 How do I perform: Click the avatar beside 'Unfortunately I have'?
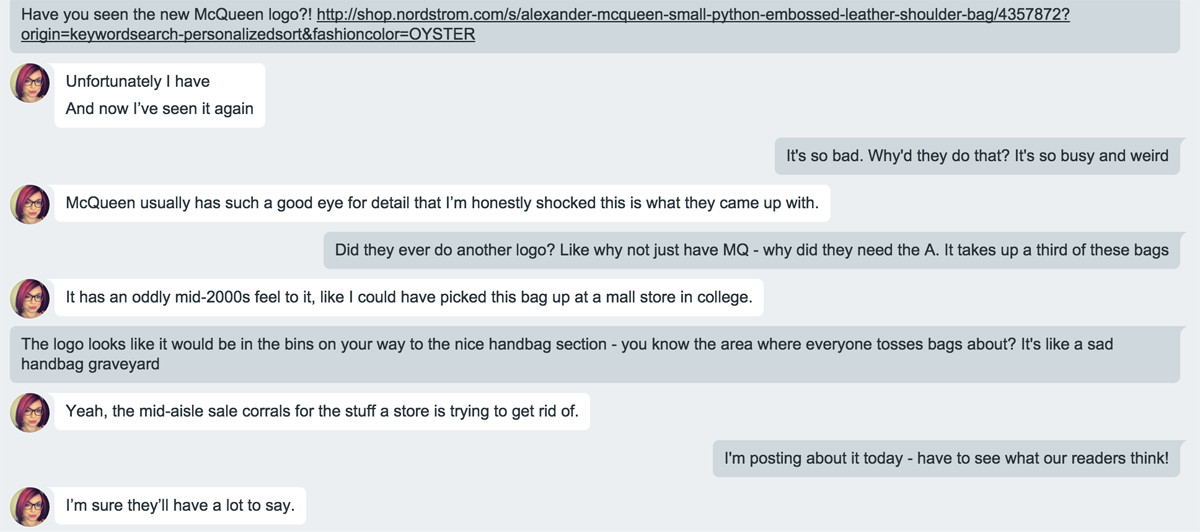click(30, 83)
